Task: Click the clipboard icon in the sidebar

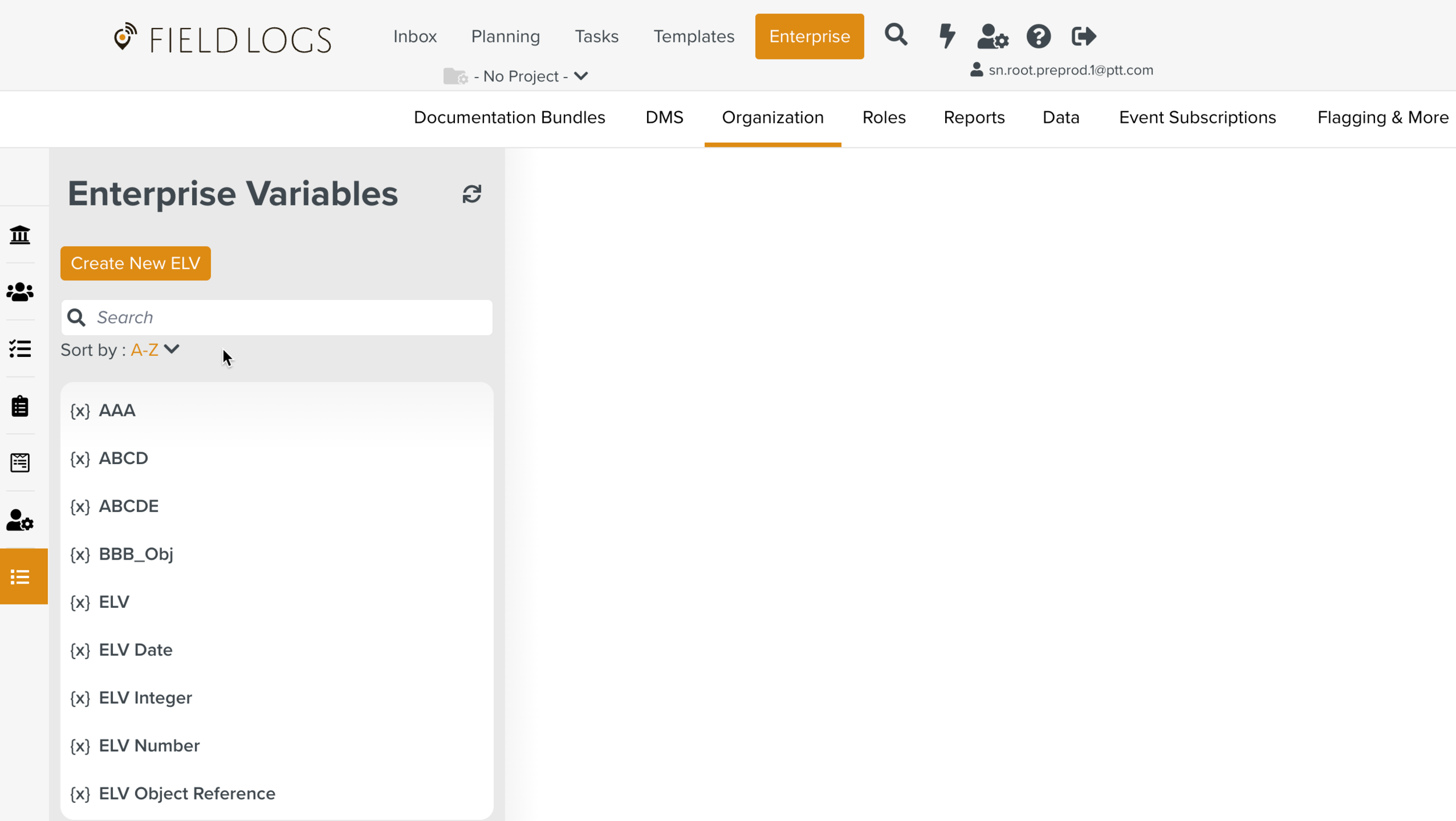Action: click(20, 406)
